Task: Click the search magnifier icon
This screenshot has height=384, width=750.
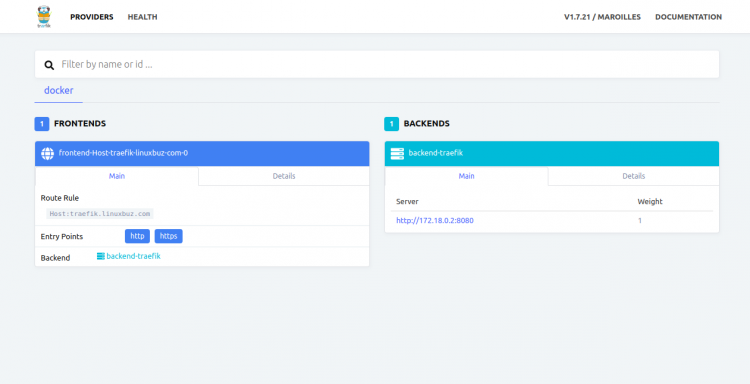Action: [49, 65]
